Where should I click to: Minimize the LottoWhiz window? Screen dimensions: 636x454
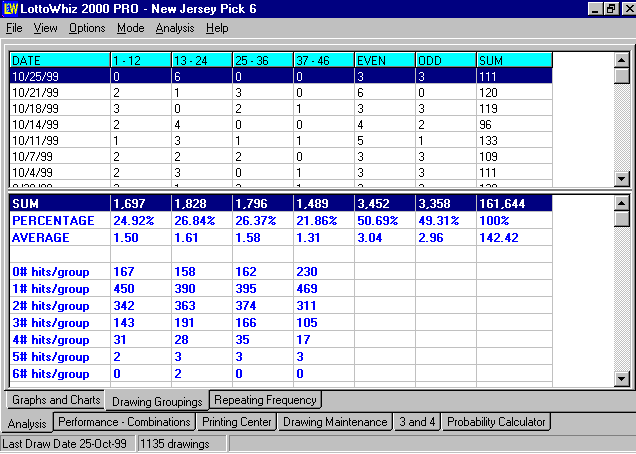pos(595,9)
